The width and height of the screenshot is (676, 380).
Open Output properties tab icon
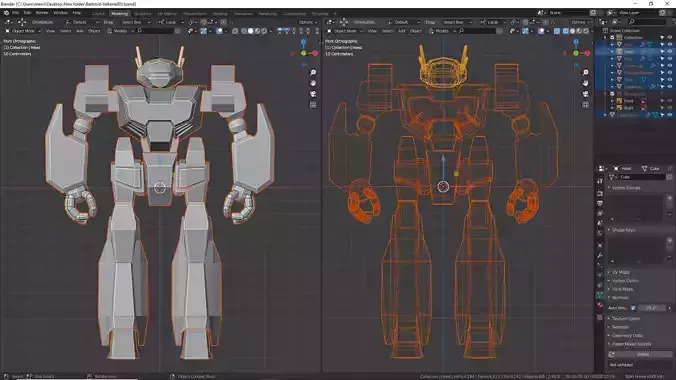point(600,203)
